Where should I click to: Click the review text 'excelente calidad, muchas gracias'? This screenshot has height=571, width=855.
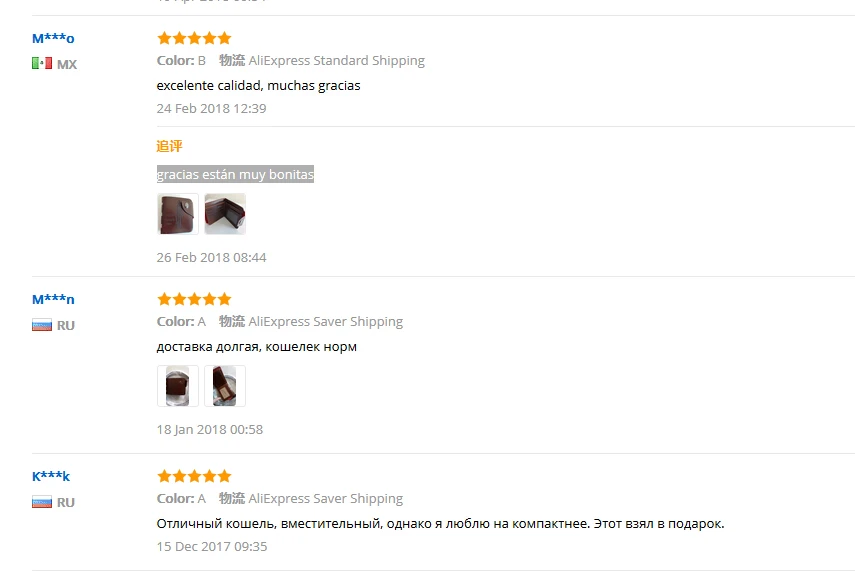pyautogui.click(x=258, y=86)
